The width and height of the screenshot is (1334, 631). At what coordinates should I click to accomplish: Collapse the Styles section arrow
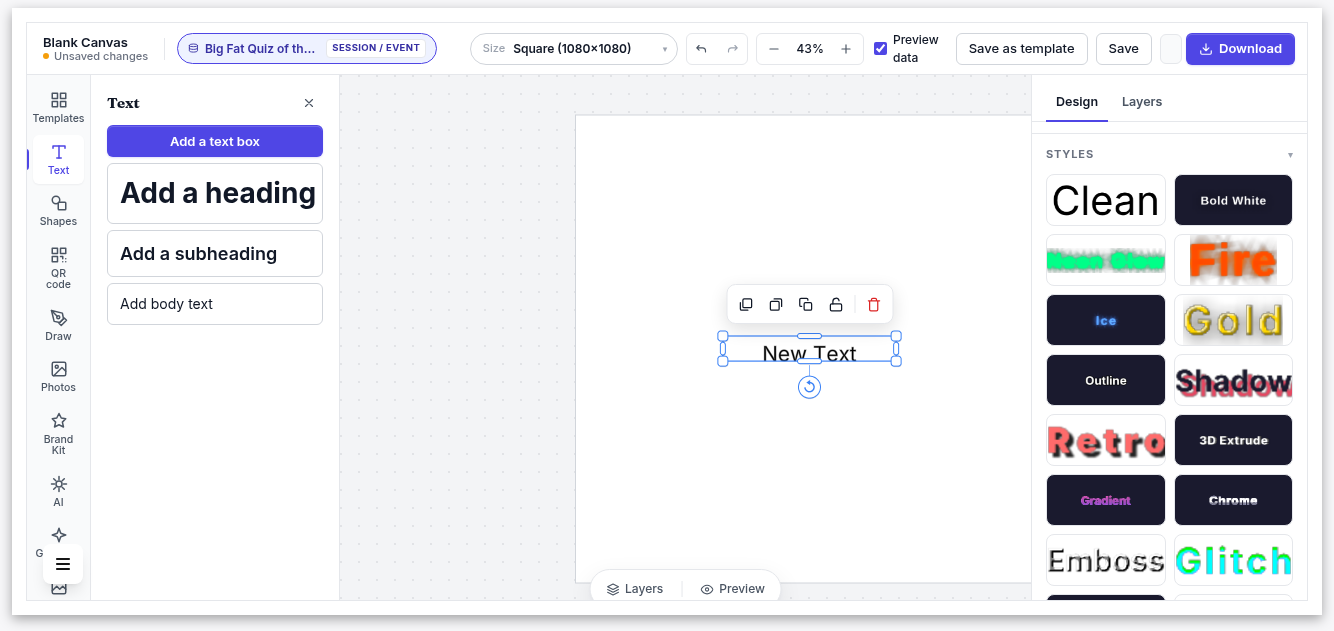1290,155
